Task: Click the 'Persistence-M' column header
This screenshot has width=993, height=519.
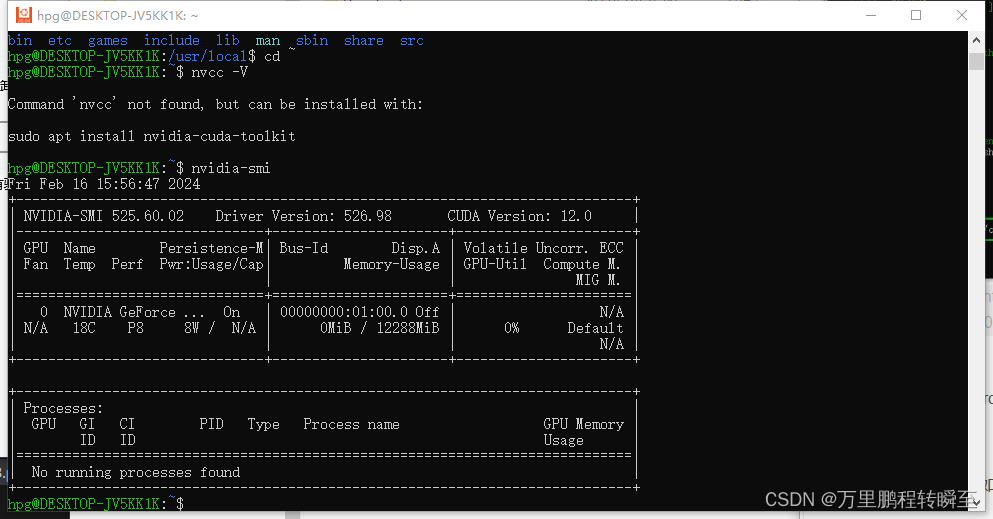Action: pyautogui.click(x=212, y=248)
